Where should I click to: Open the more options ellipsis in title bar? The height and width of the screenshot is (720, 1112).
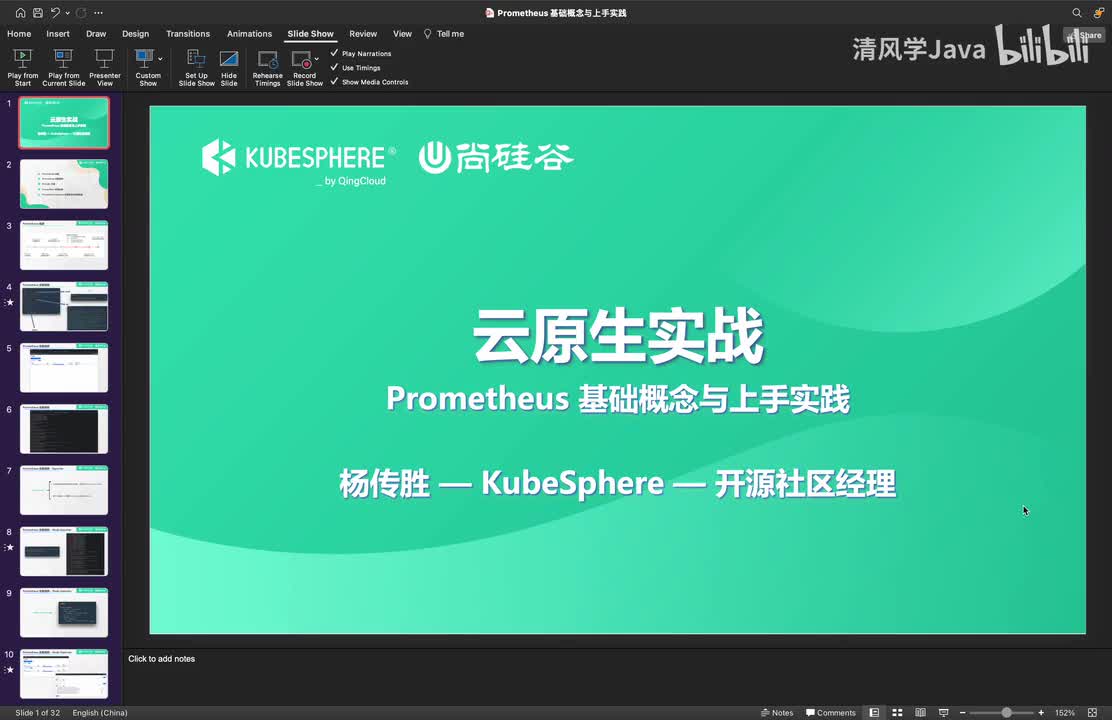[99, 13]
